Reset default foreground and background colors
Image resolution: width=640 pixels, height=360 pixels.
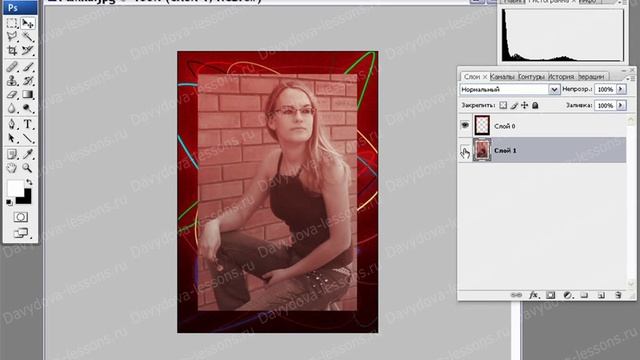(9, 202)
